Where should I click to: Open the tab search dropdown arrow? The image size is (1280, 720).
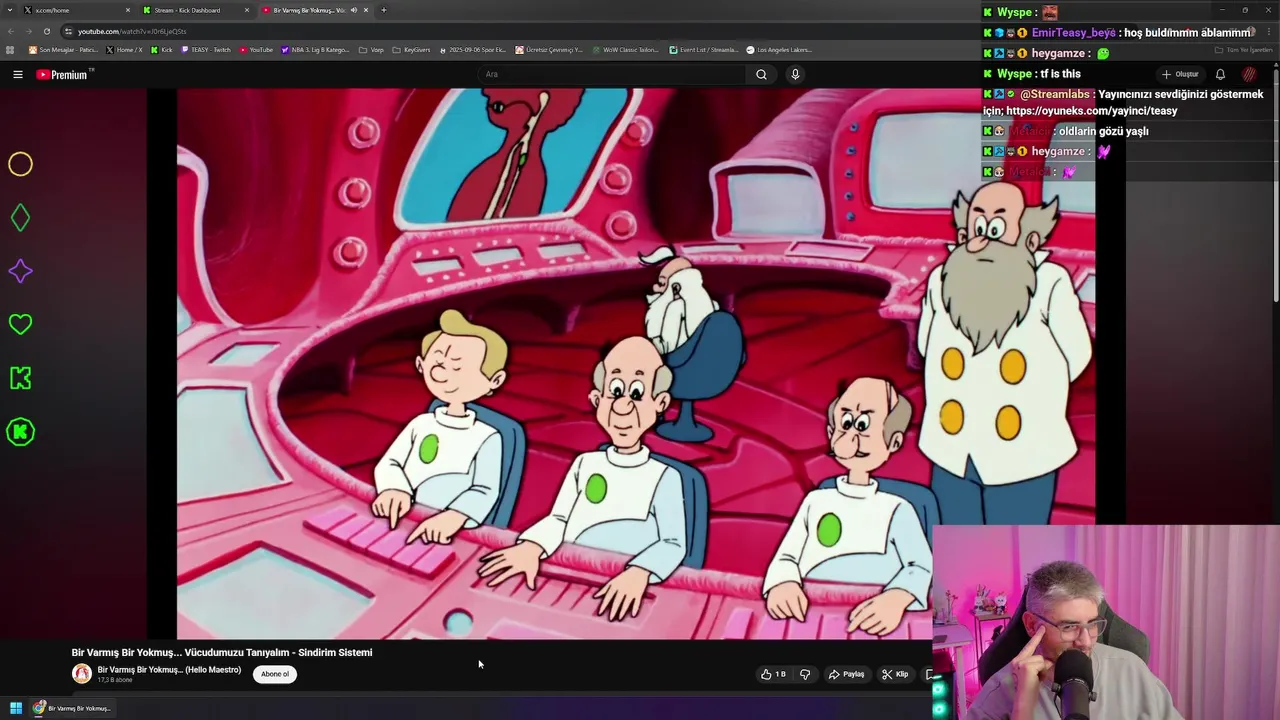pos(10,10)
